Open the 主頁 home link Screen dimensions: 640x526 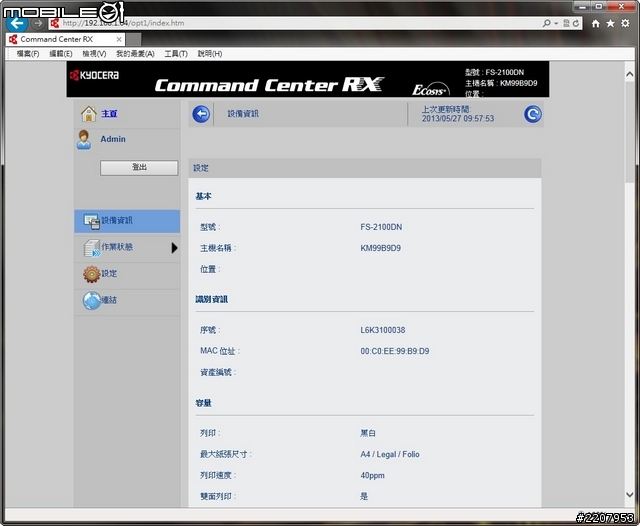[x=109, y=114]
